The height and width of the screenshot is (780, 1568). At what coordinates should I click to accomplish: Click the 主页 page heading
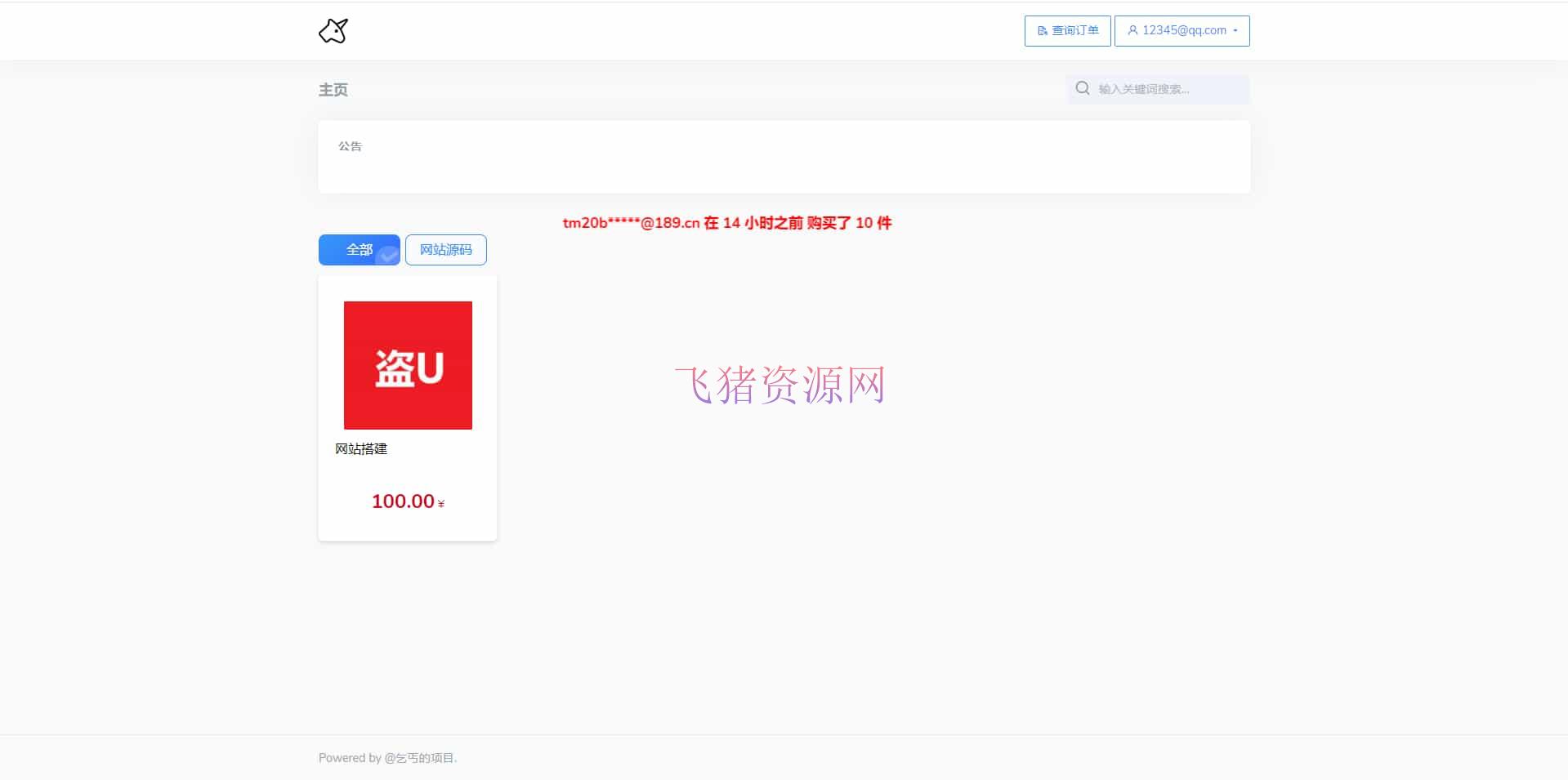(333, 90)
